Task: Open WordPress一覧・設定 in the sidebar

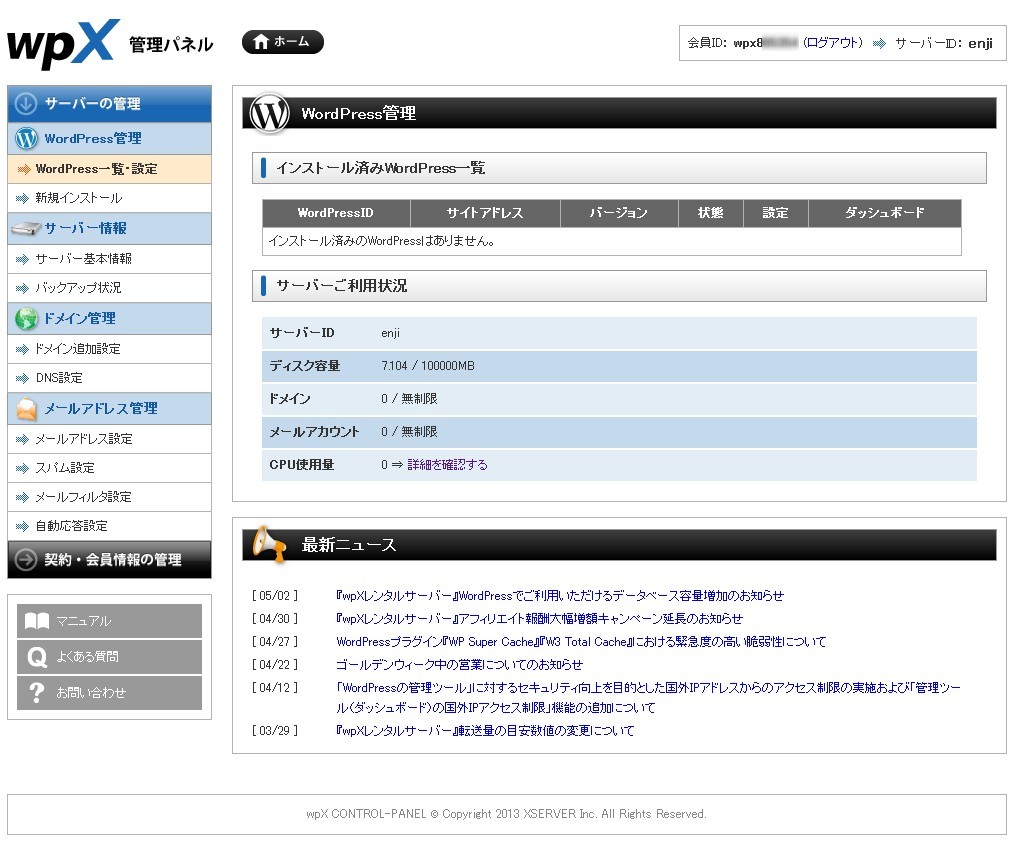Action: pyautogui.click(x=110, y=169)
